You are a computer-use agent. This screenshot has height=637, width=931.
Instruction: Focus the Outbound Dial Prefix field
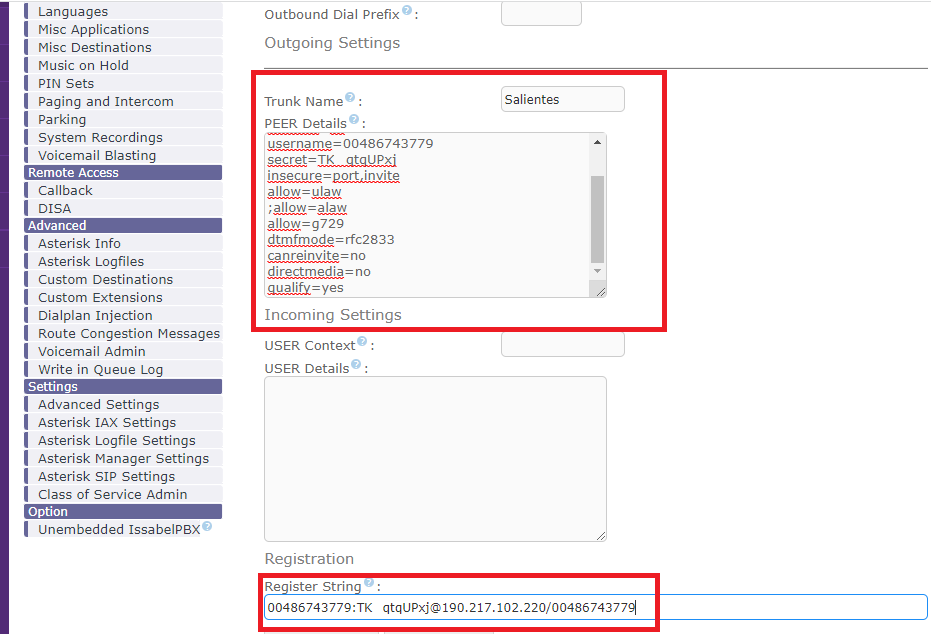coord(542,14)
